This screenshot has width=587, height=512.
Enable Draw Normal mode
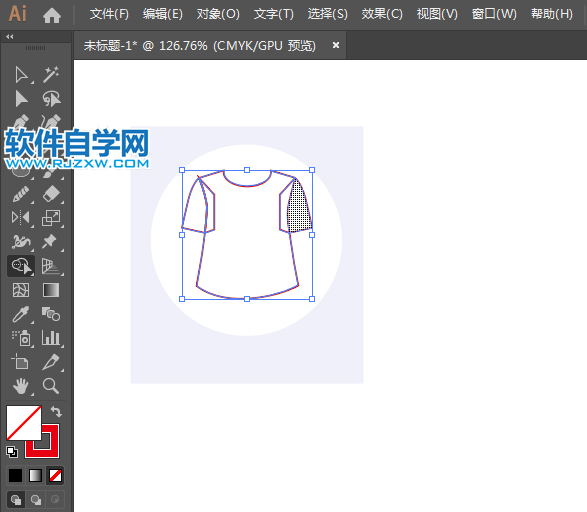[16, 500]
